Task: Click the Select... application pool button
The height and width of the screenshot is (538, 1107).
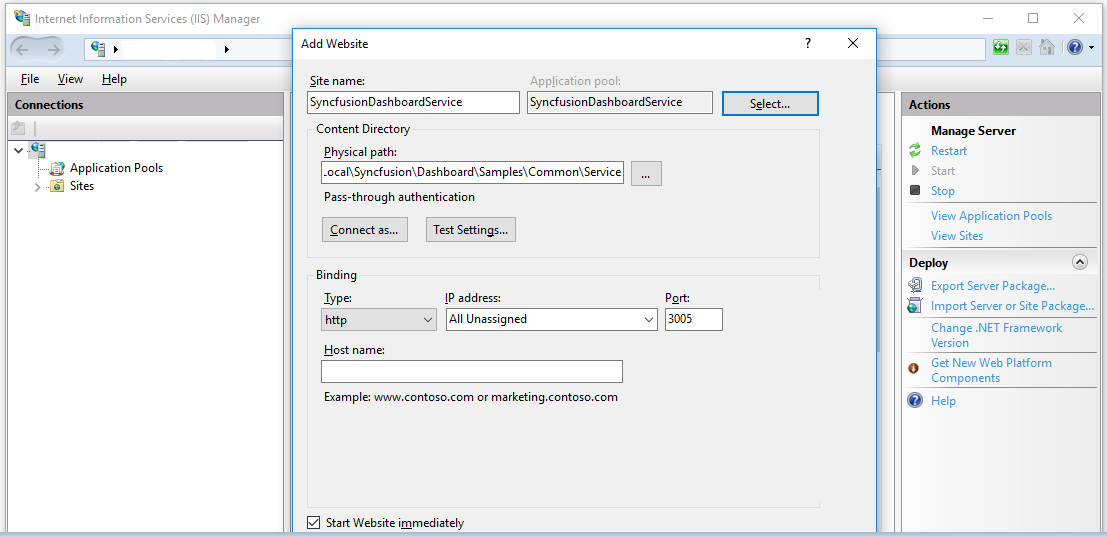Action: point(770,104)
